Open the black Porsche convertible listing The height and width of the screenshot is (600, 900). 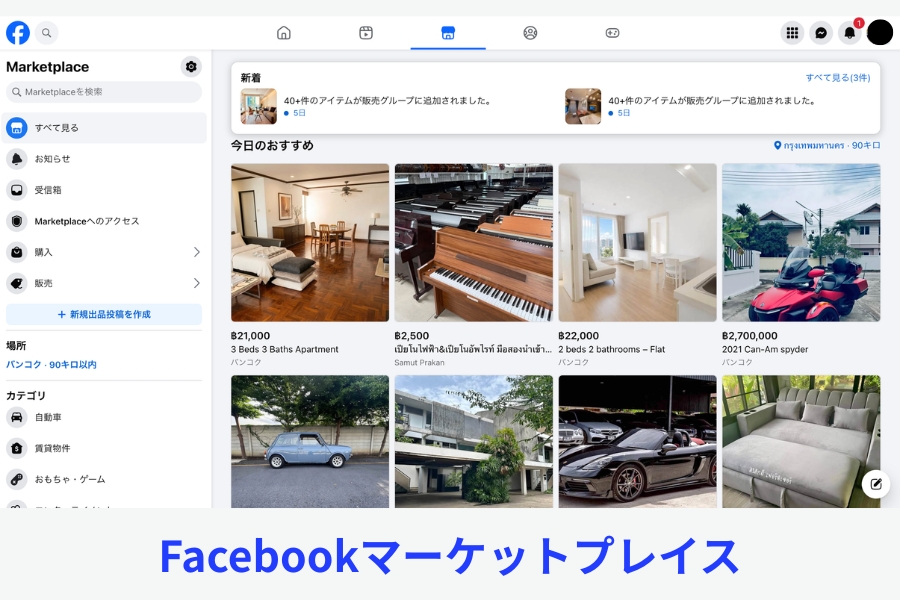(637, 442)
